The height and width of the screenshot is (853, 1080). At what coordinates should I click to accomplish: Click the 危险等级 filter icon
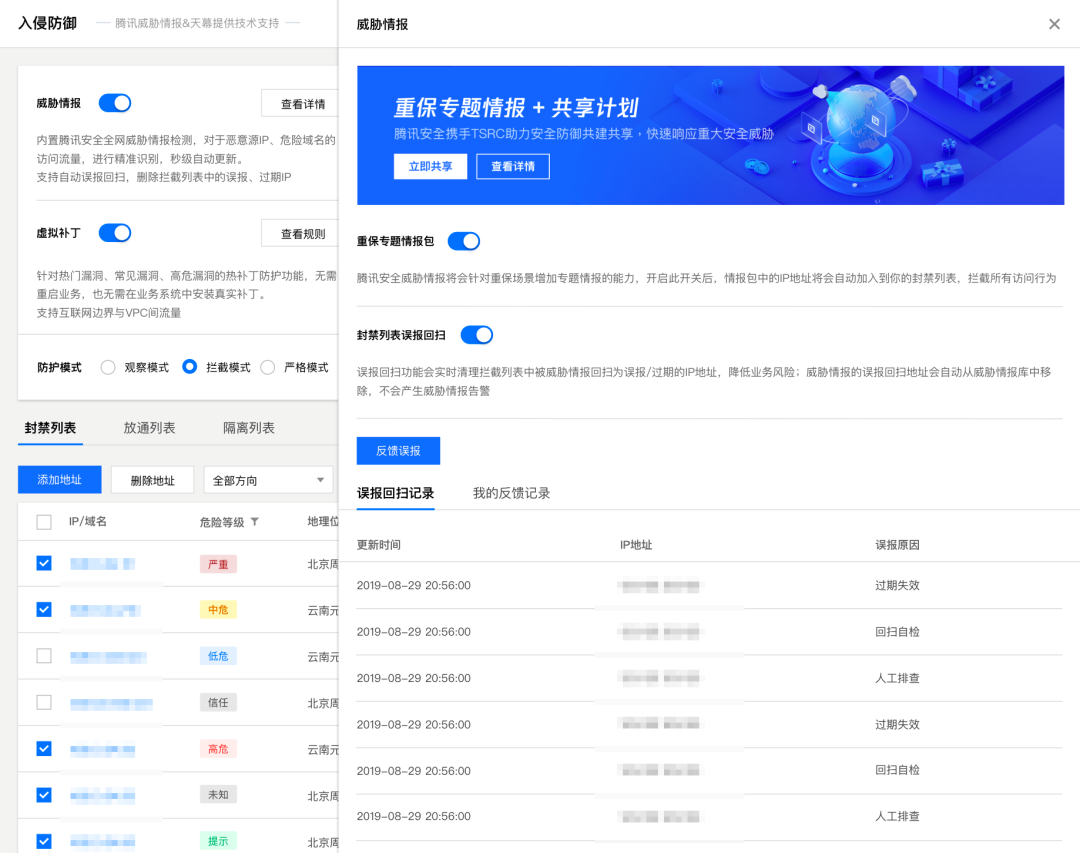coord(254,522)
